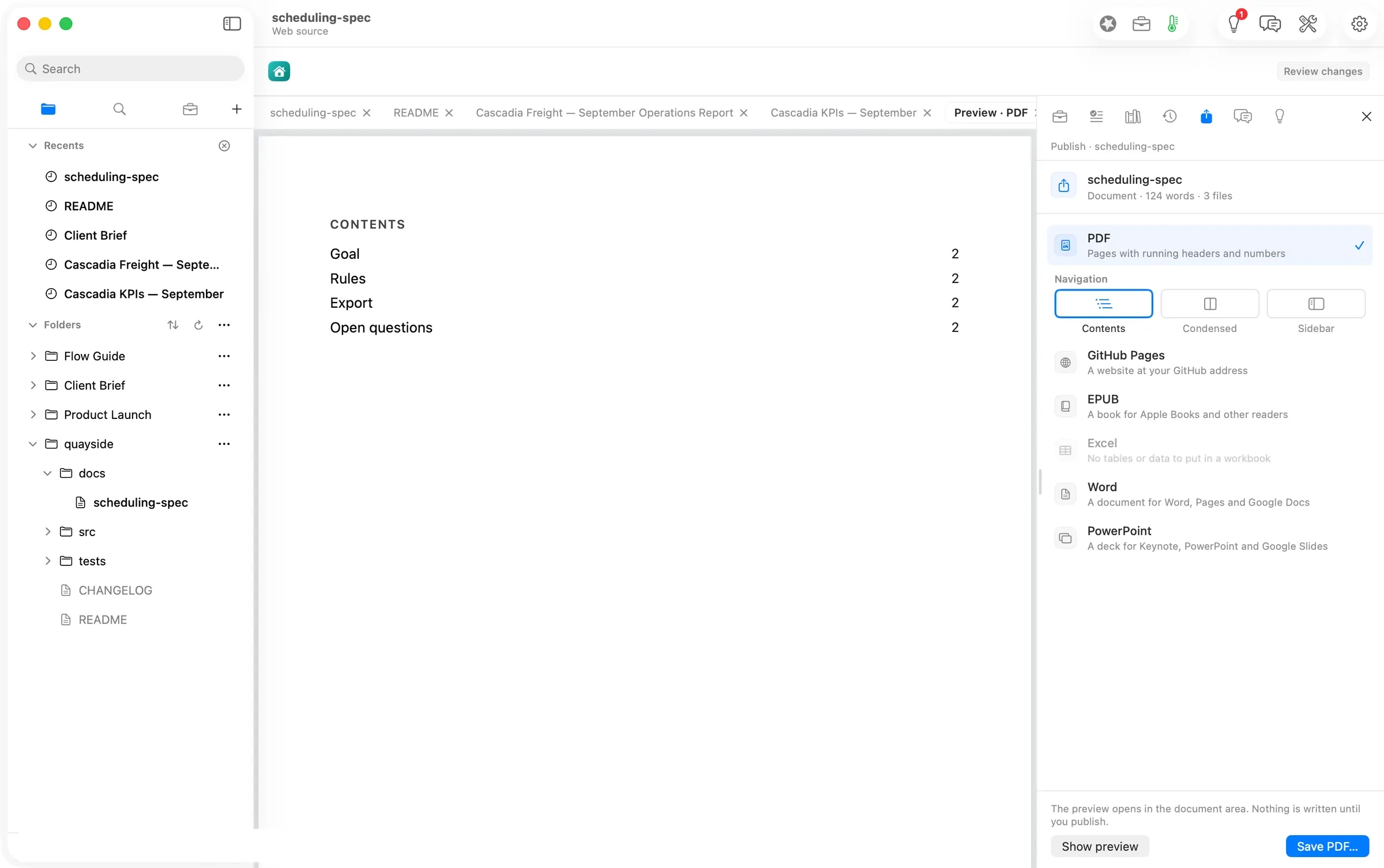Expand the Flow Guide folder

[x=33, y=356]
